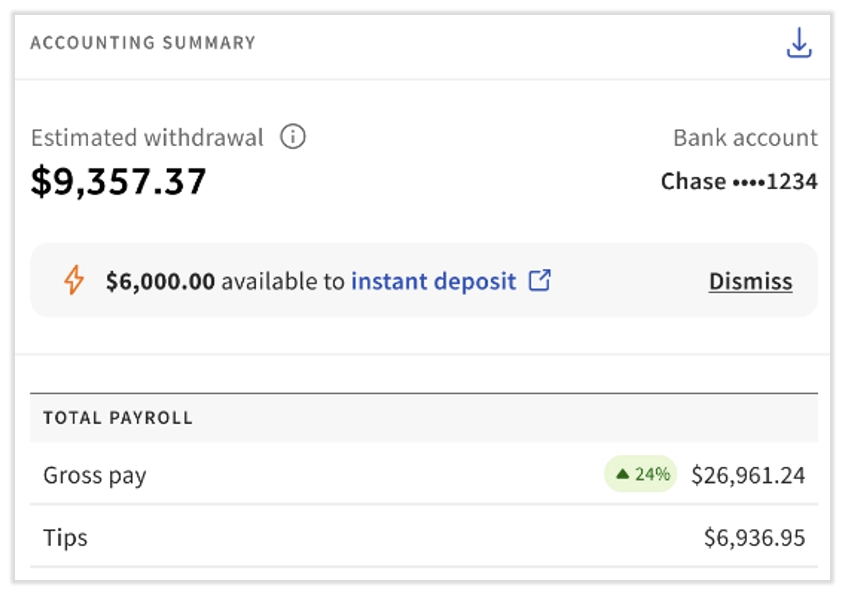
Task: Click the Estimated withdrawal label
Action: tap(147, 138)
